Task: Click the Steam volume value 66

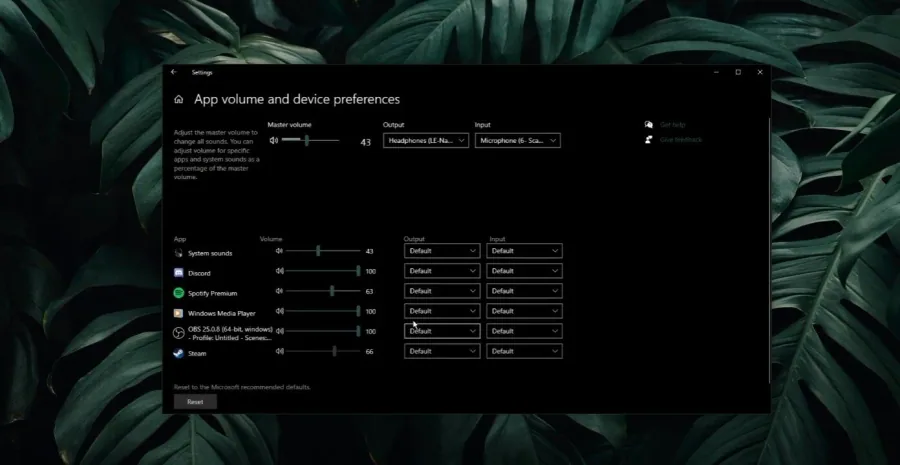Action: point(369,351)
